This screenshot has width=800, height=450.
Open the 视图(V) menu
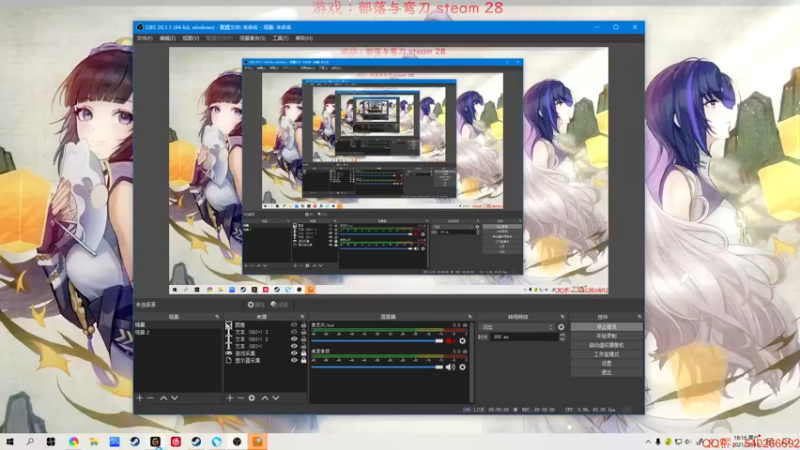tap(191, 38)
